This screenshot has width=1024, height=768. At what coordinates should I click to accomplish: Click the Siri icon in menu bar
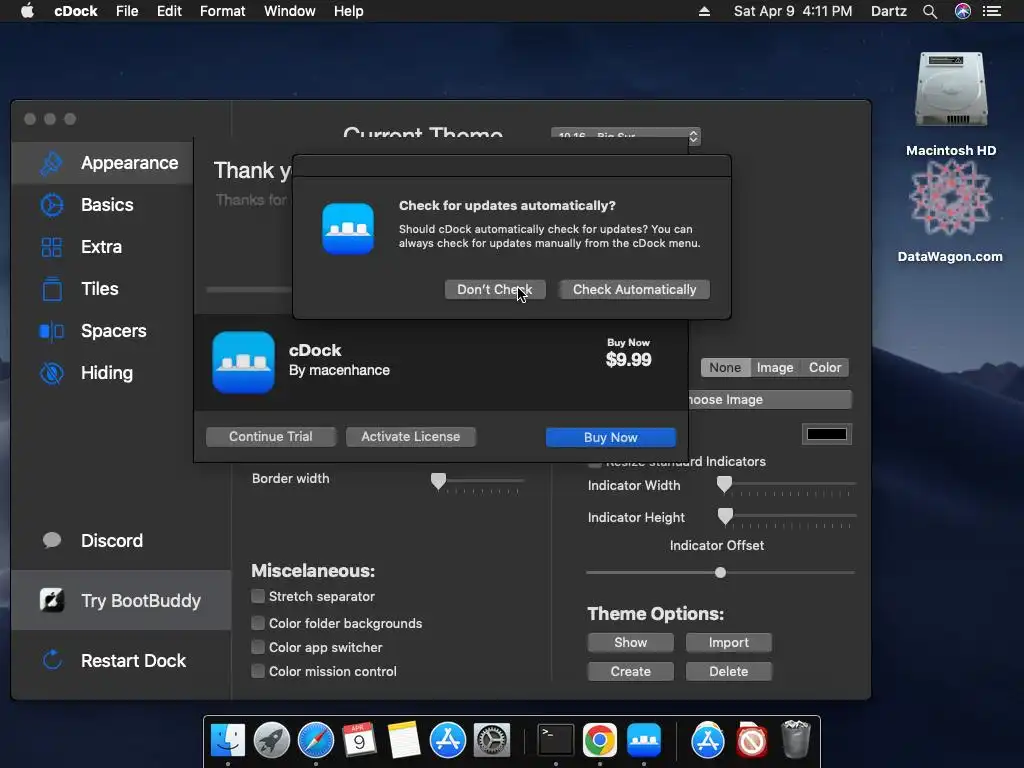(x=963, y=11)
